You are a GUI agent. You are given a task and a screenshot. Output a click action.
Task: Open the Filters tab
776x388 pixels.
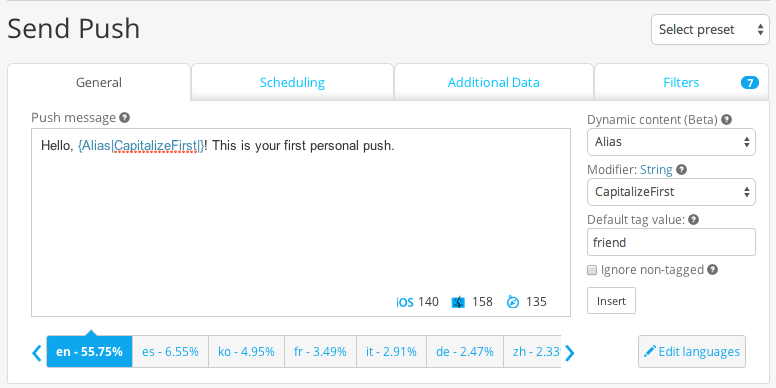click(681, 82)
